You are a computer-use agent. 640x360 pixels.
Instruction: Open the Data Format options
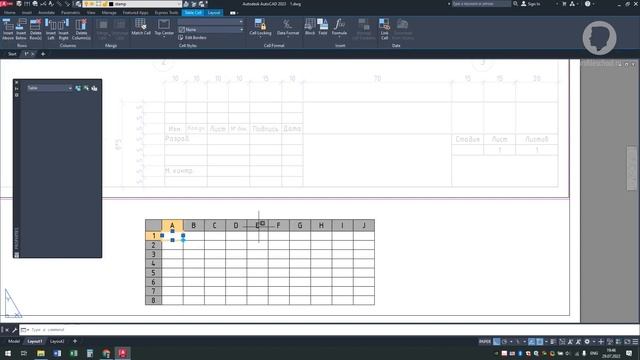point(288,27)
